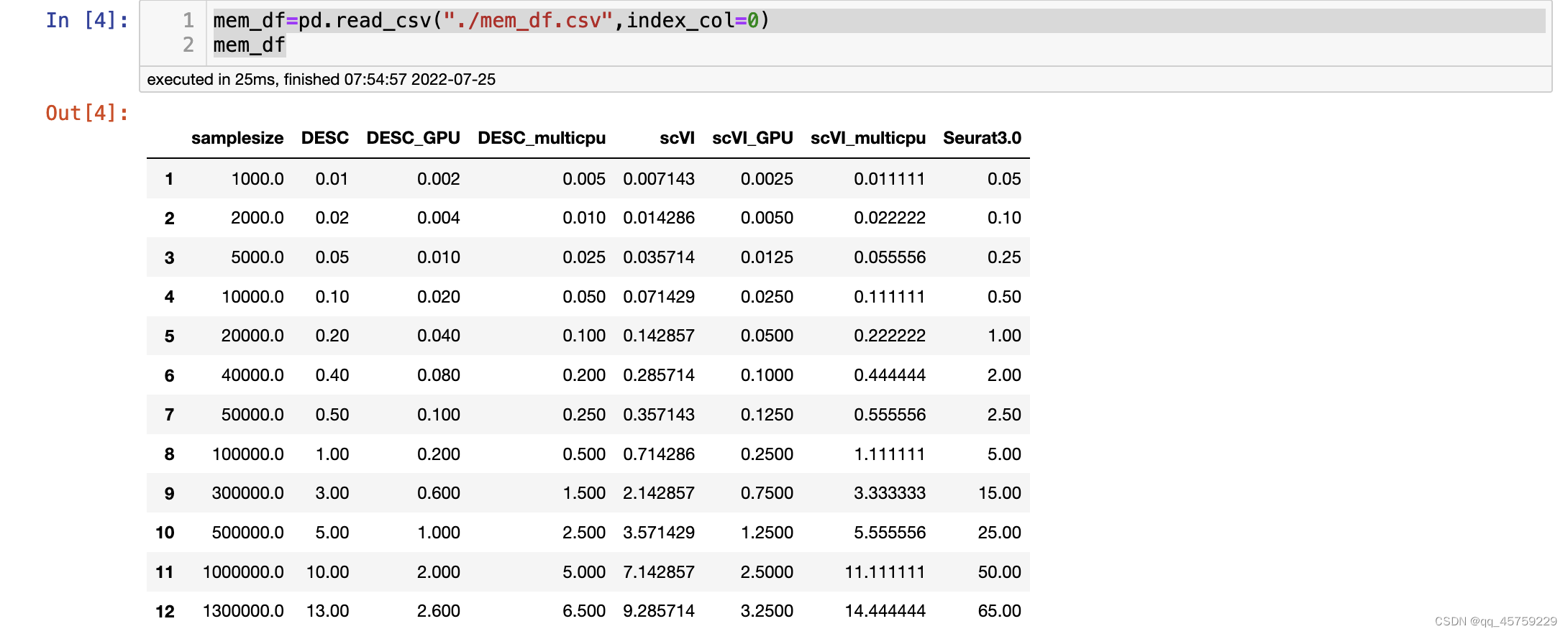Image resolution: width=1568 pixels, height=634 pixels.
Task: Click row index 3
Action: [x=169, y=258]
